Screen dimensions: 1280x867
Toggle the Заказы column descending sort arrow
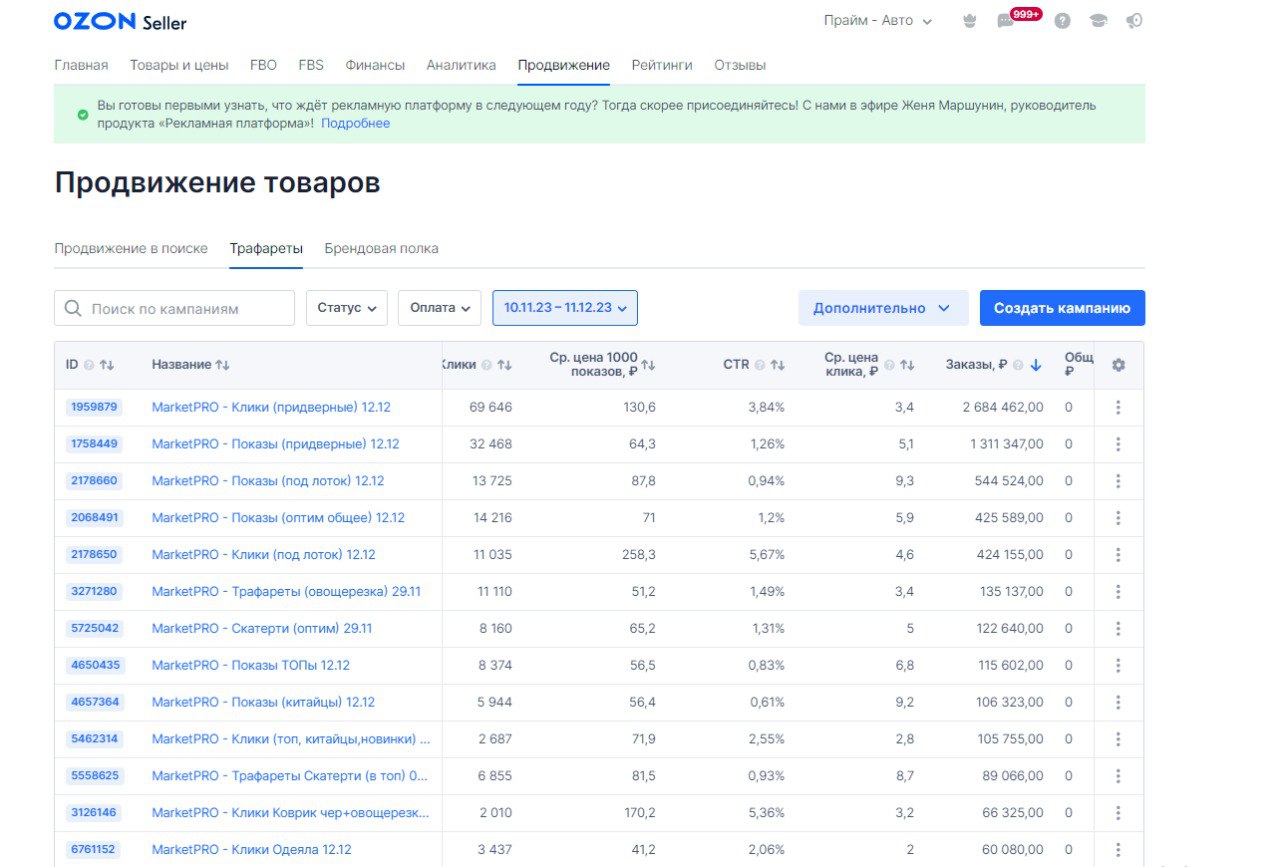(1036, 365)
